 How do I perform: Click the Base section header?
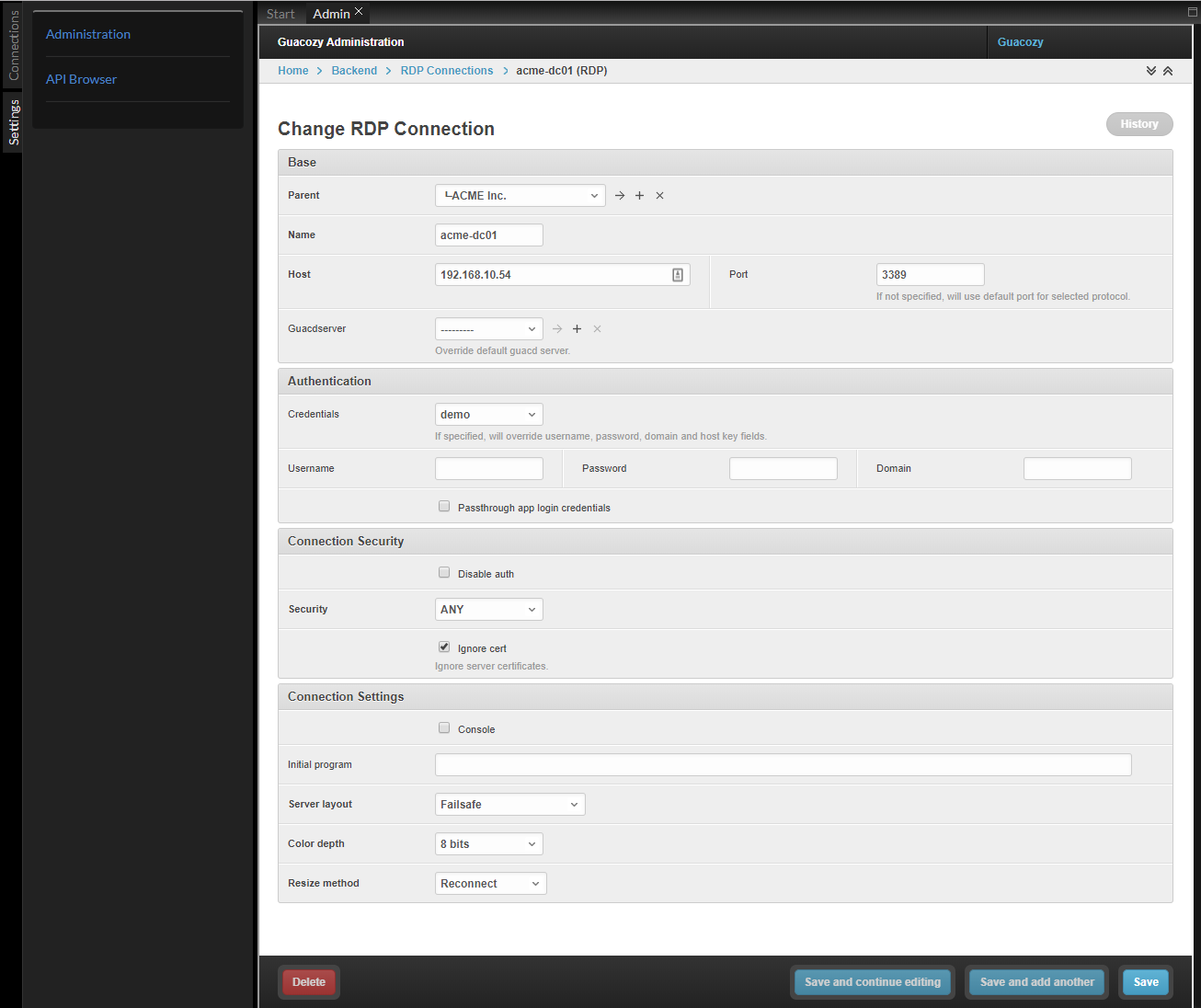(726, 163)
